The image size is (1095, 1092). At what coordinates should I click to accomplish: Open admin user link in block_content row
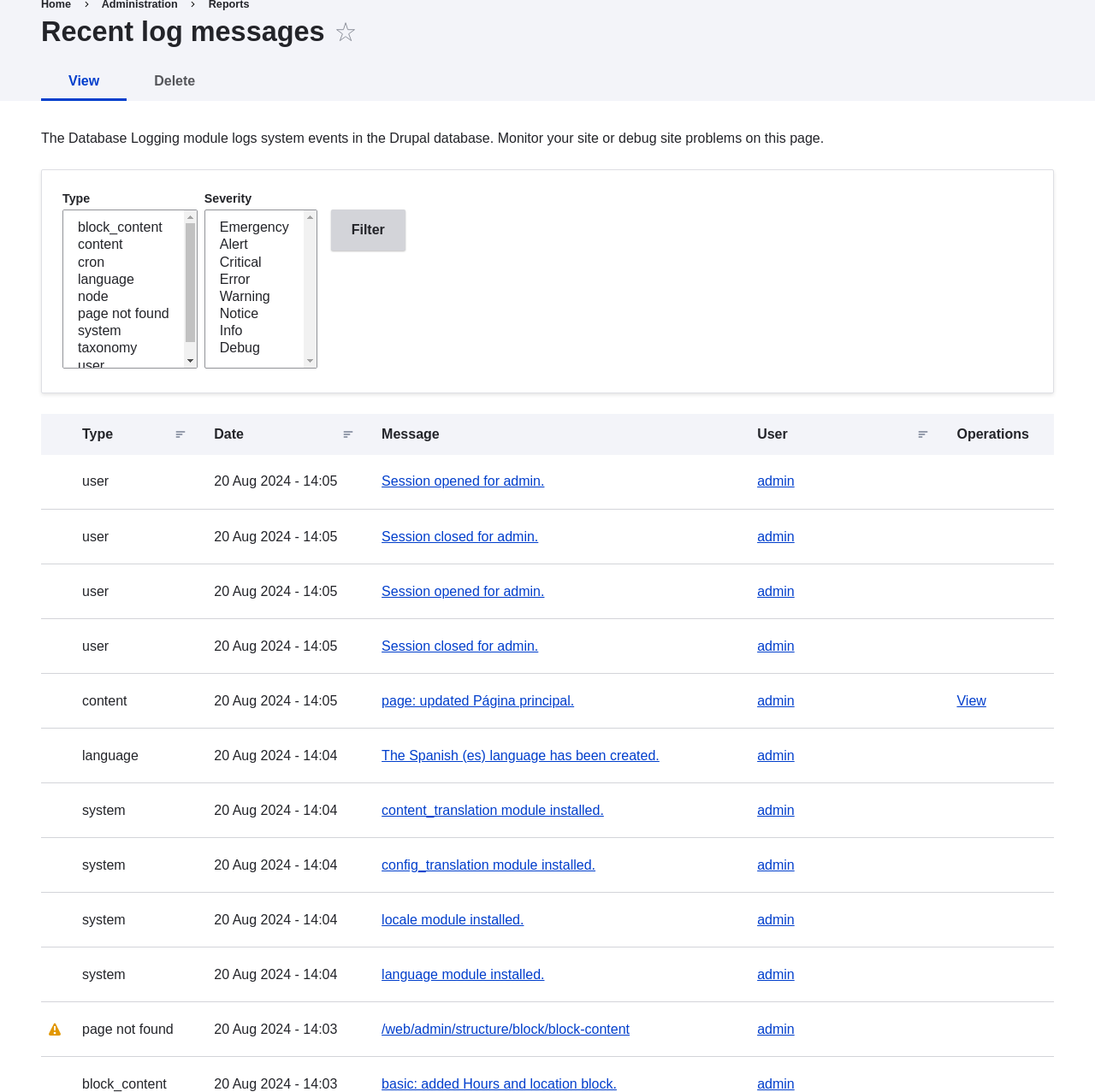776,1084
